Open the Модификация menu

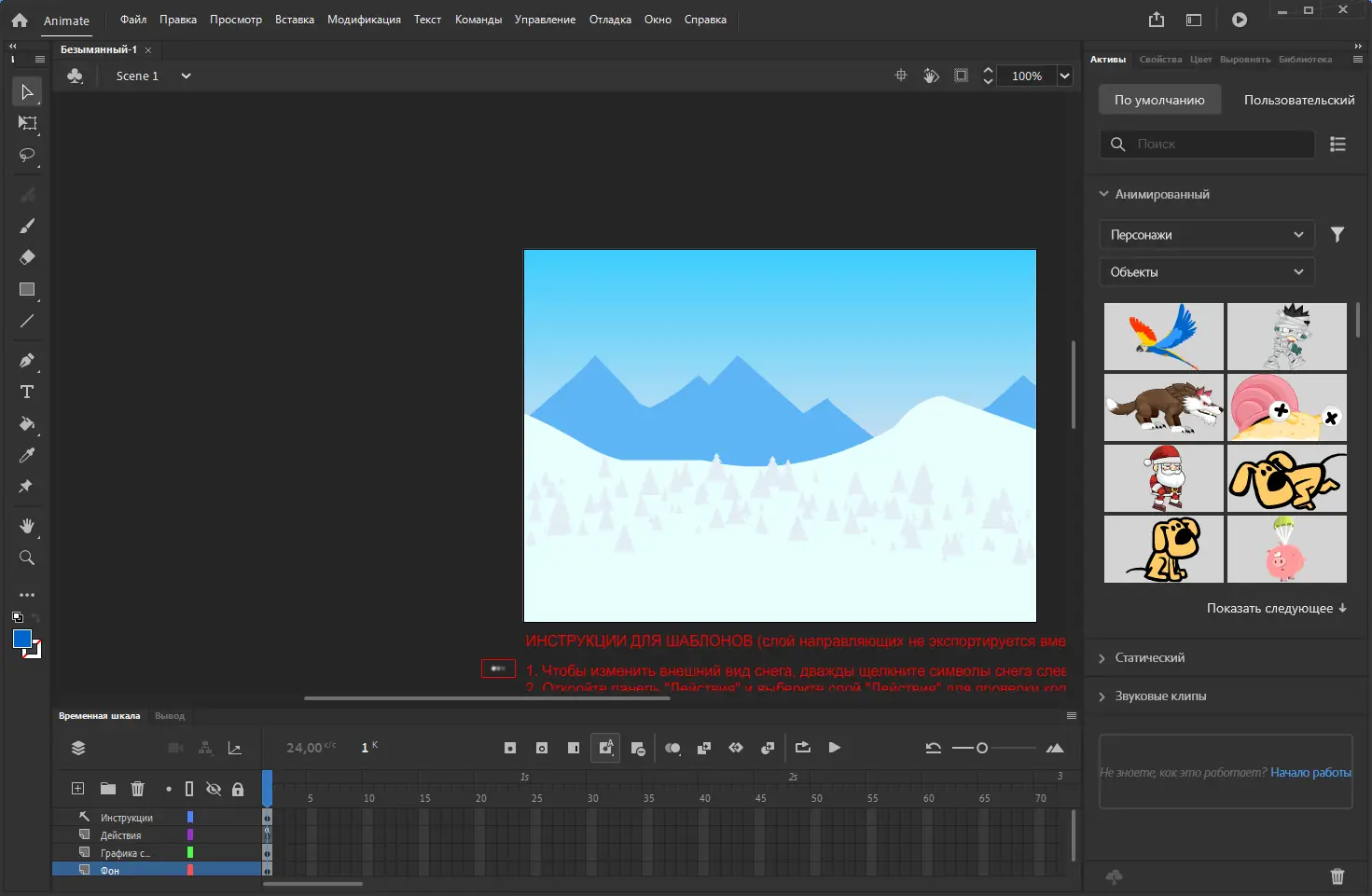pos(364,19)
